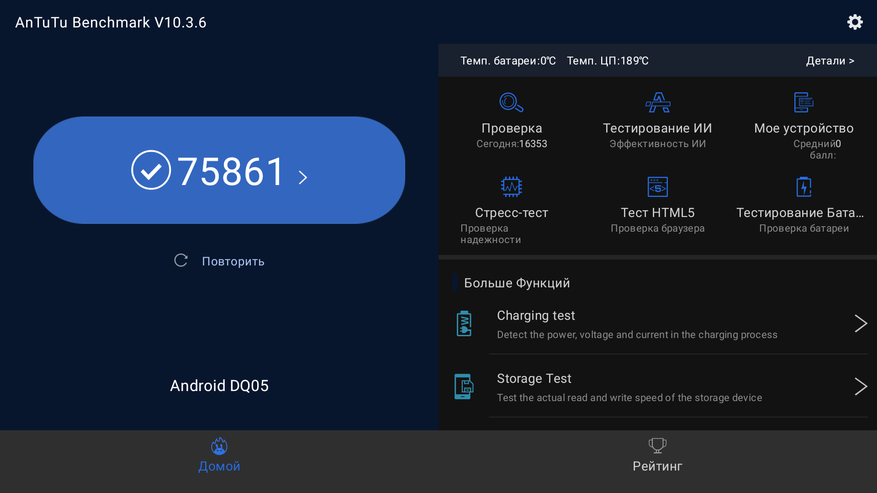Open the 75861 score result button
Screen dimensions: 877x493
click(219, 170)
